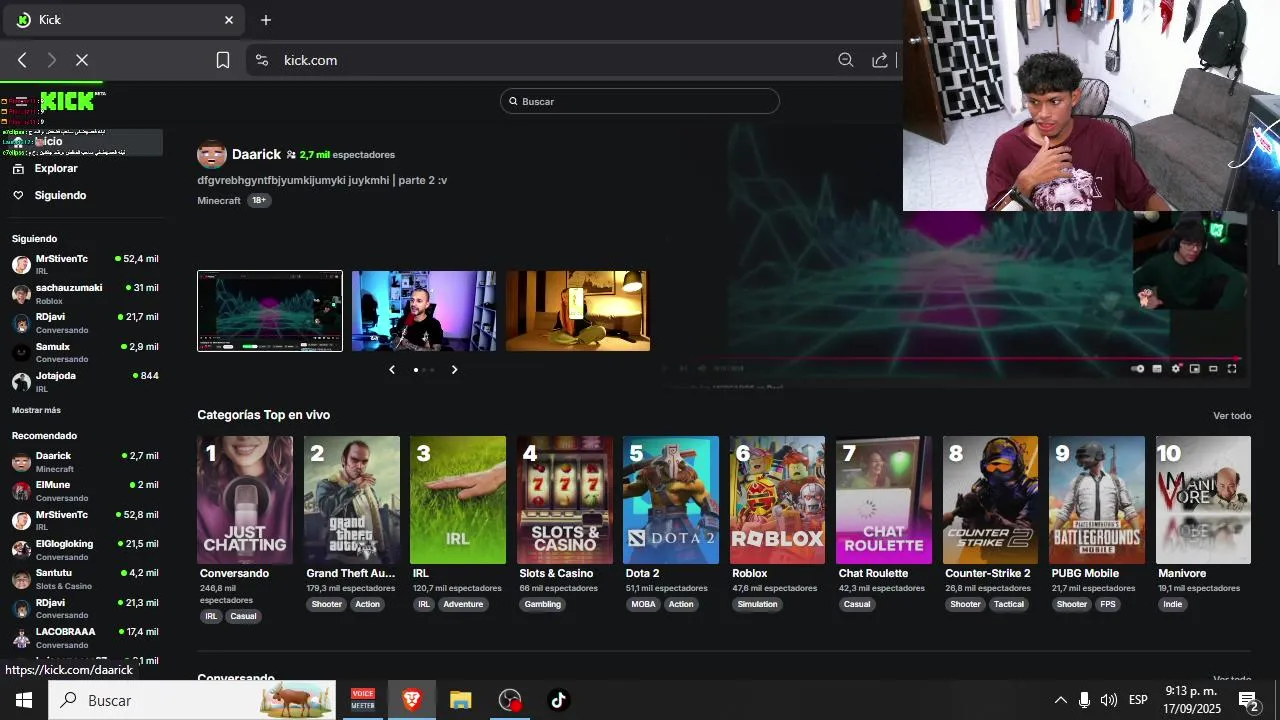
Task: Open the PUBG Mobile category card
Action: [1097, 500]
